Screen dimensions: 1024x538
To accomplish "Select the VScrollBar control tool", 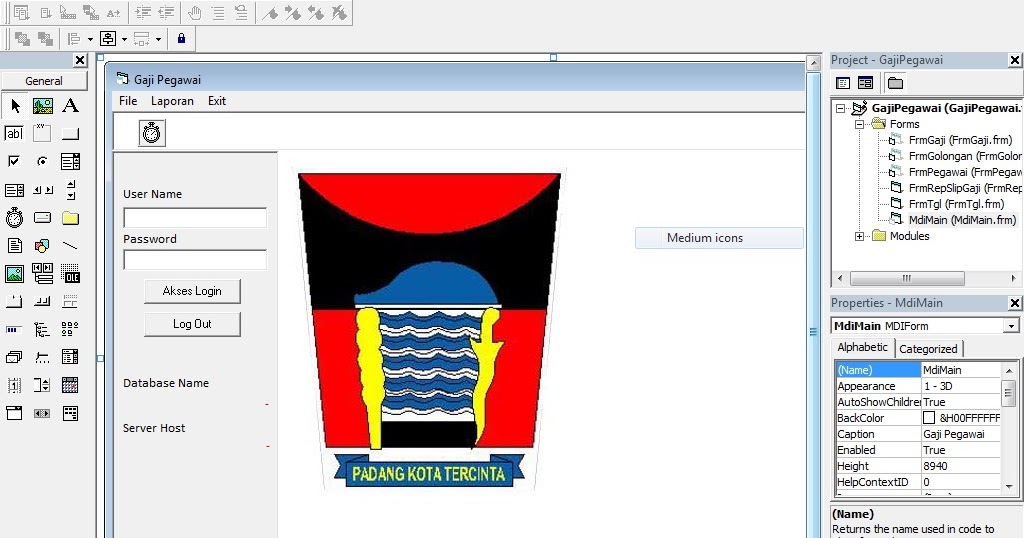I will click(71, 190).
